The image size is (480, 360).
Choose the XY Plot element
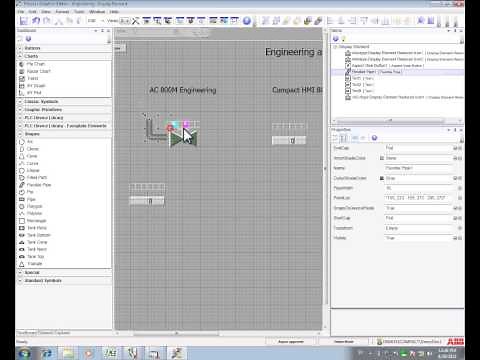pyautogui.click(x=34, y=93)
